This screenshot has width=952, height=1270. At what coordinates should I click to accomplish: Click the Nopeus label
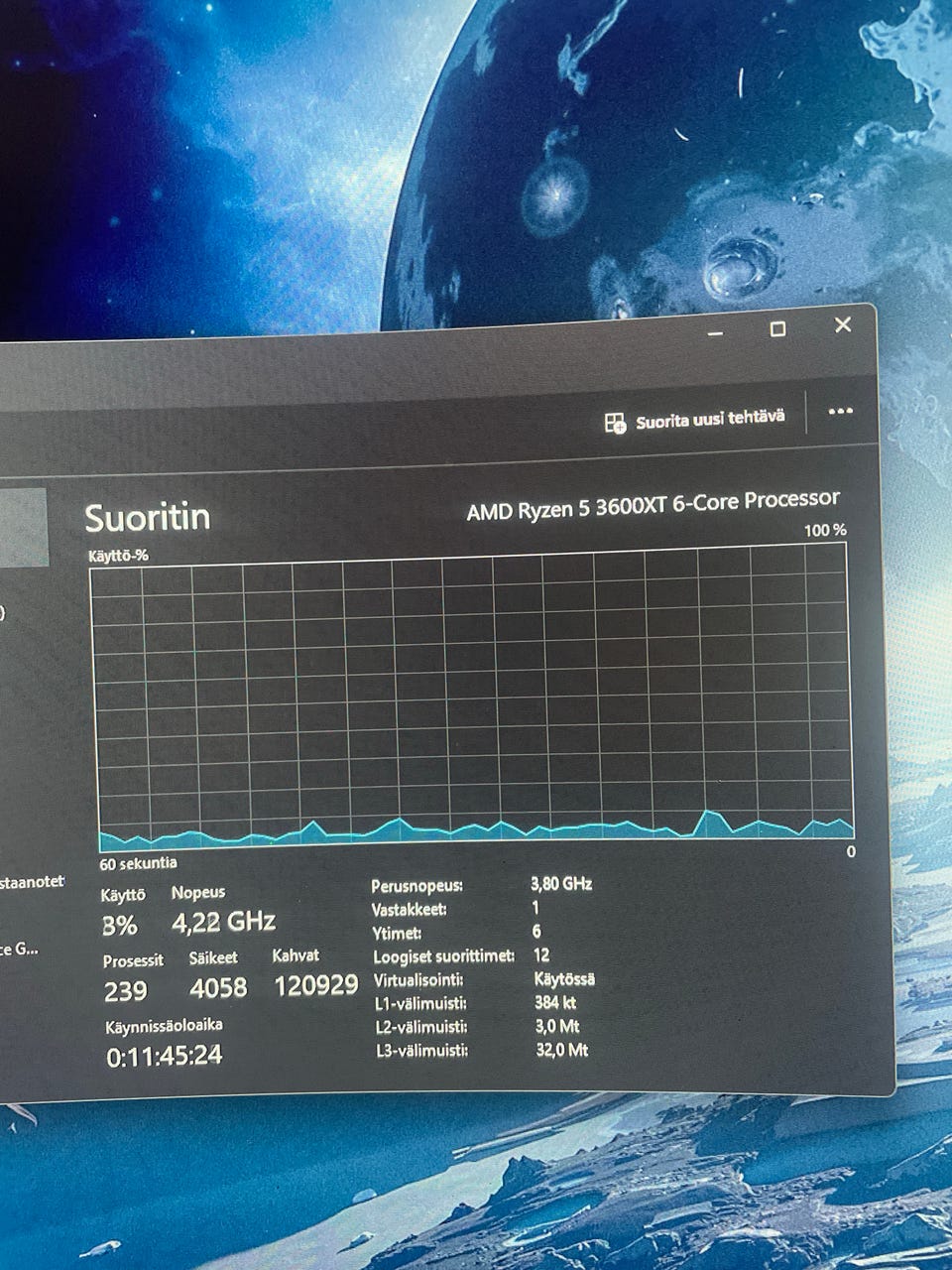pos(198,893)
